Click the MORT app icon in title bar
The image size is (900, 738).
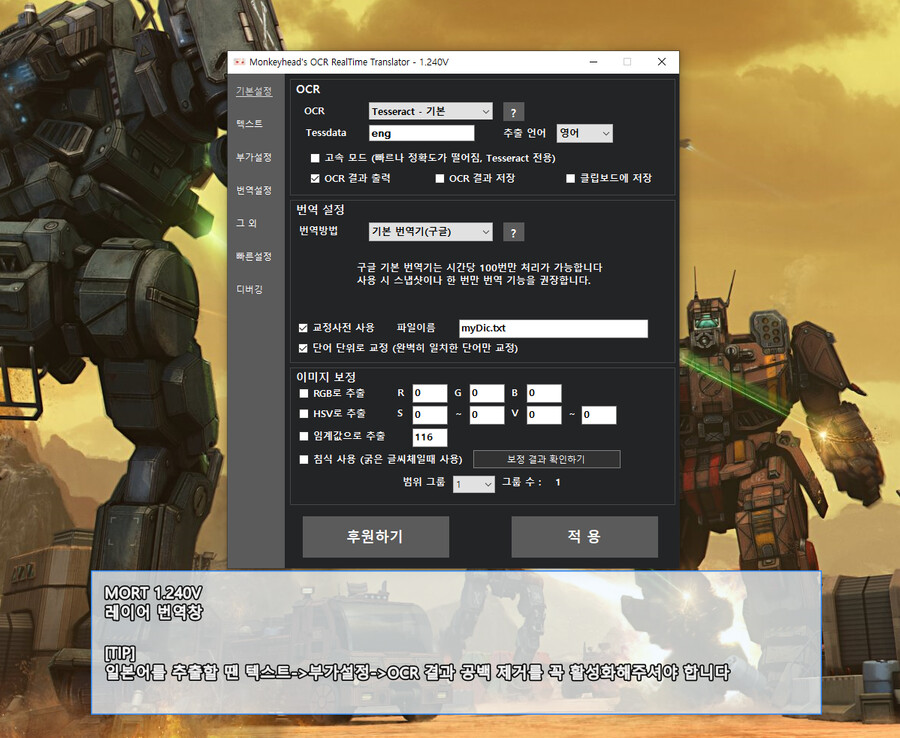point(239,62)
